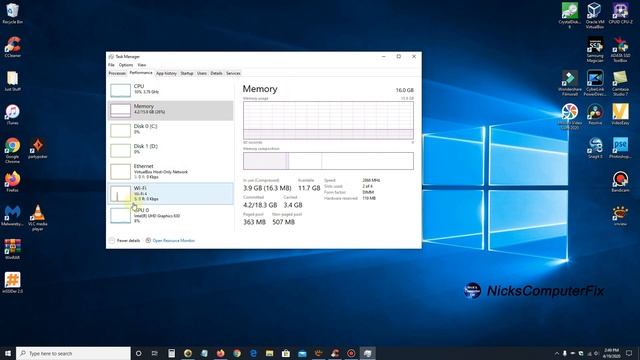This screenshot has height=360, width=640.
Task: Open Cortana from the taskbar
Action: 138,353
